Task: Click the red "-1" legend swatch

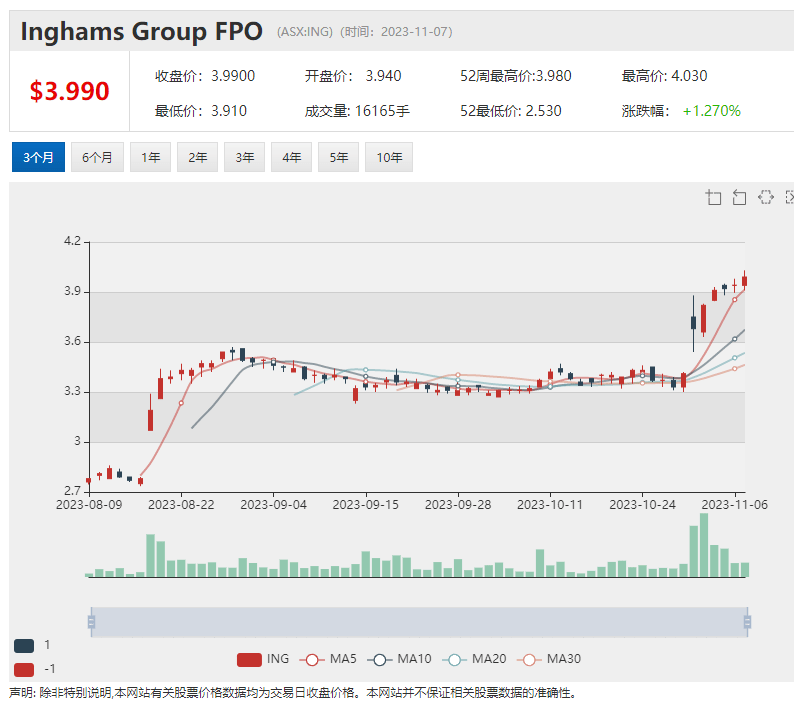Action: [x=24, y=669]
